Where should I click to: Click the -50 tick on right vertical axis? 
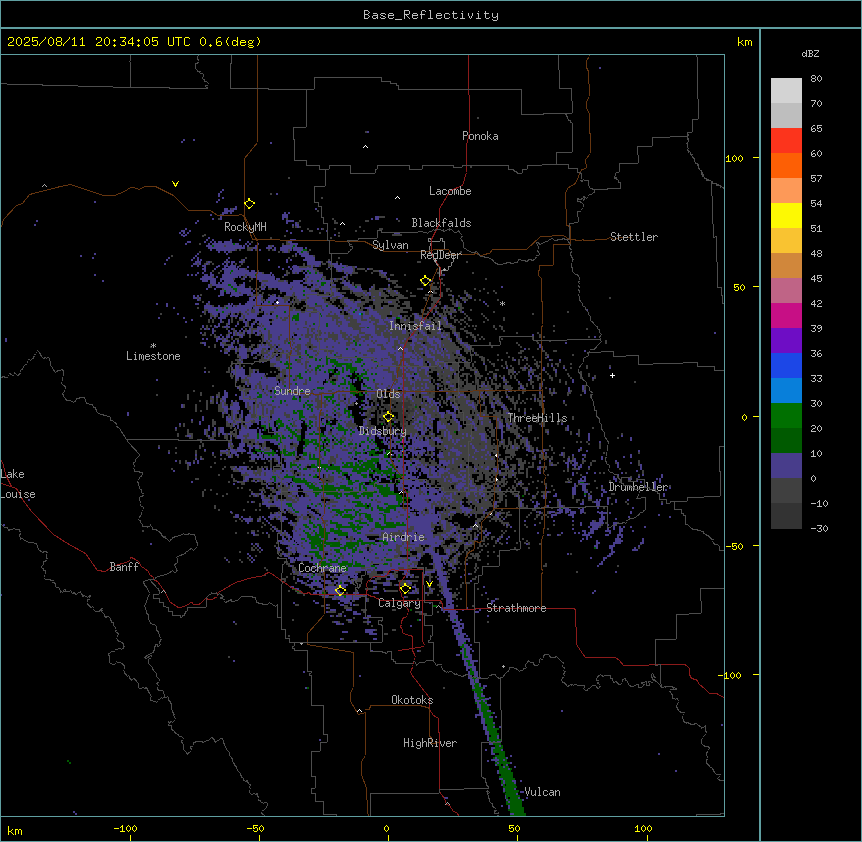(x=734, y=546)
